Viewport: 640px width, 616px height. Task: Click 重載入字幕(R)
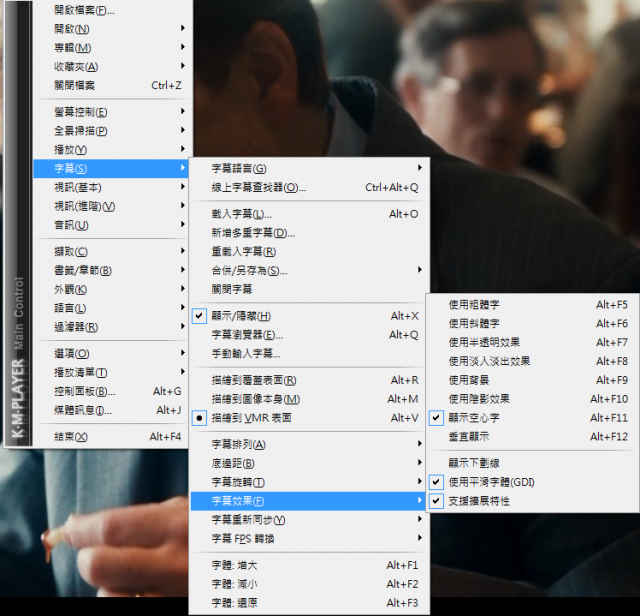(x=309, y=251)
